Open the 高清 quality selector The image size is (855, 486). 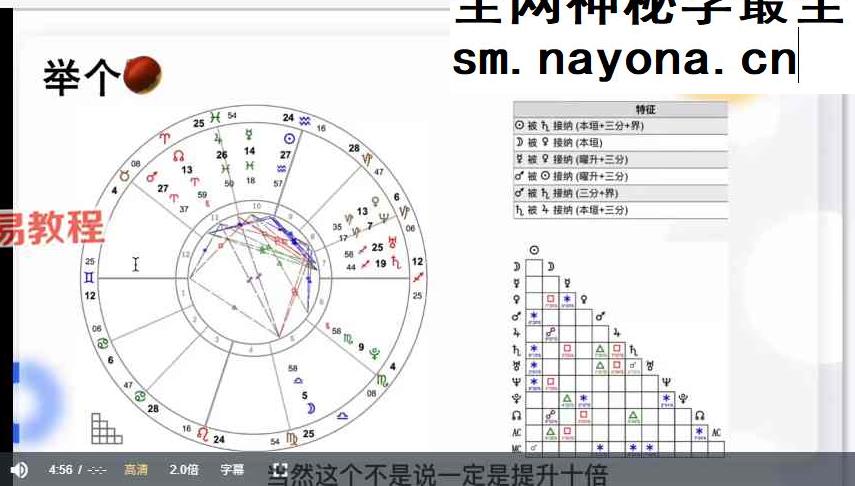coord(136,470)
